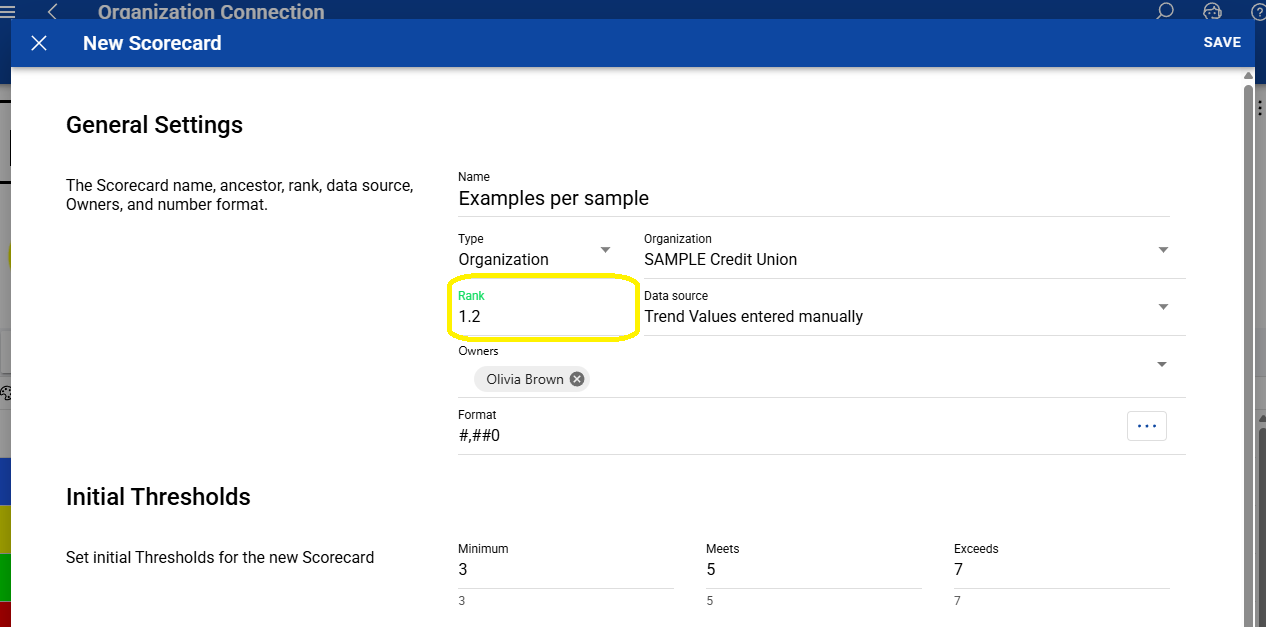Viewport: 1266px width, 627px height.
Task: Close the New Scorecard dialog
Action: tap(39, 43)
